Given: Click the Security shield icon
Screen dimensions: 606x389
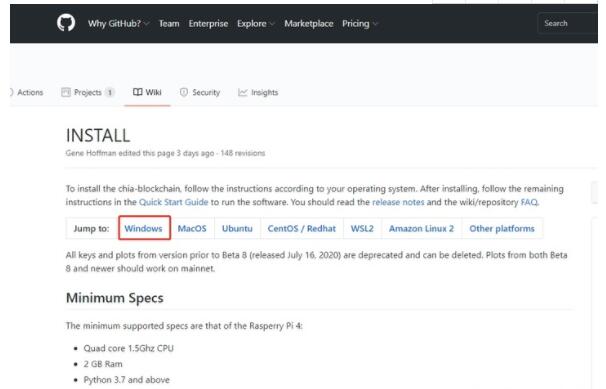Looking at the screenshot, I should tap(184, 92).
